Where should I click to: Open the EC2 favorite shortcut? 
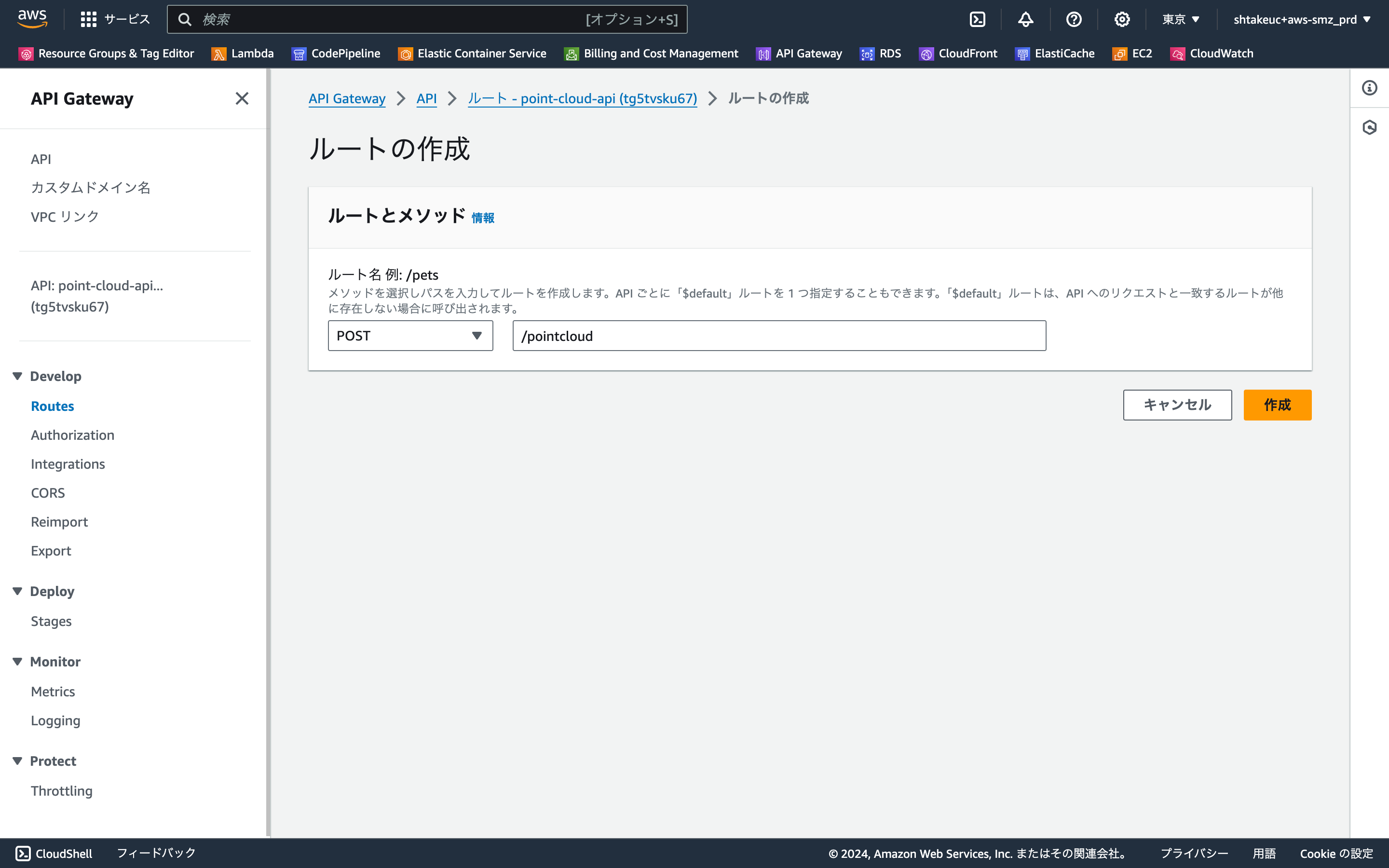click(1132, 54)
